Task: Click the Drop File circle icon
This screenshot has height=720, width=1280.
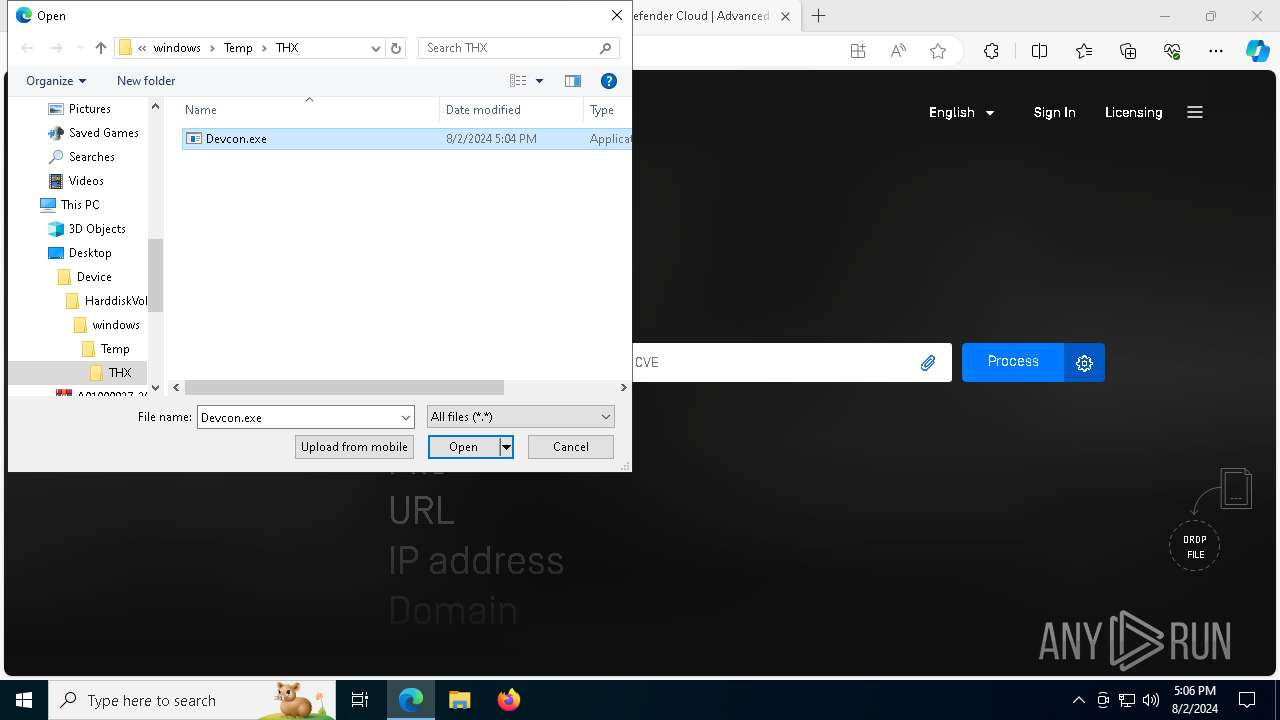Action: (1195, 546)
